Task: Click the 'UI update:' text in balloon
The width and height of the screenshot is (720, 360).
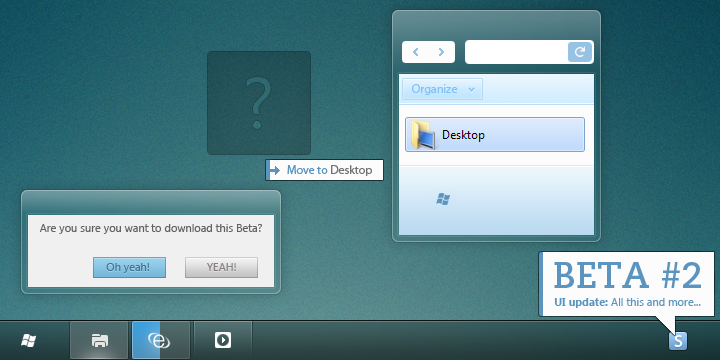Action: coord(581,302)
